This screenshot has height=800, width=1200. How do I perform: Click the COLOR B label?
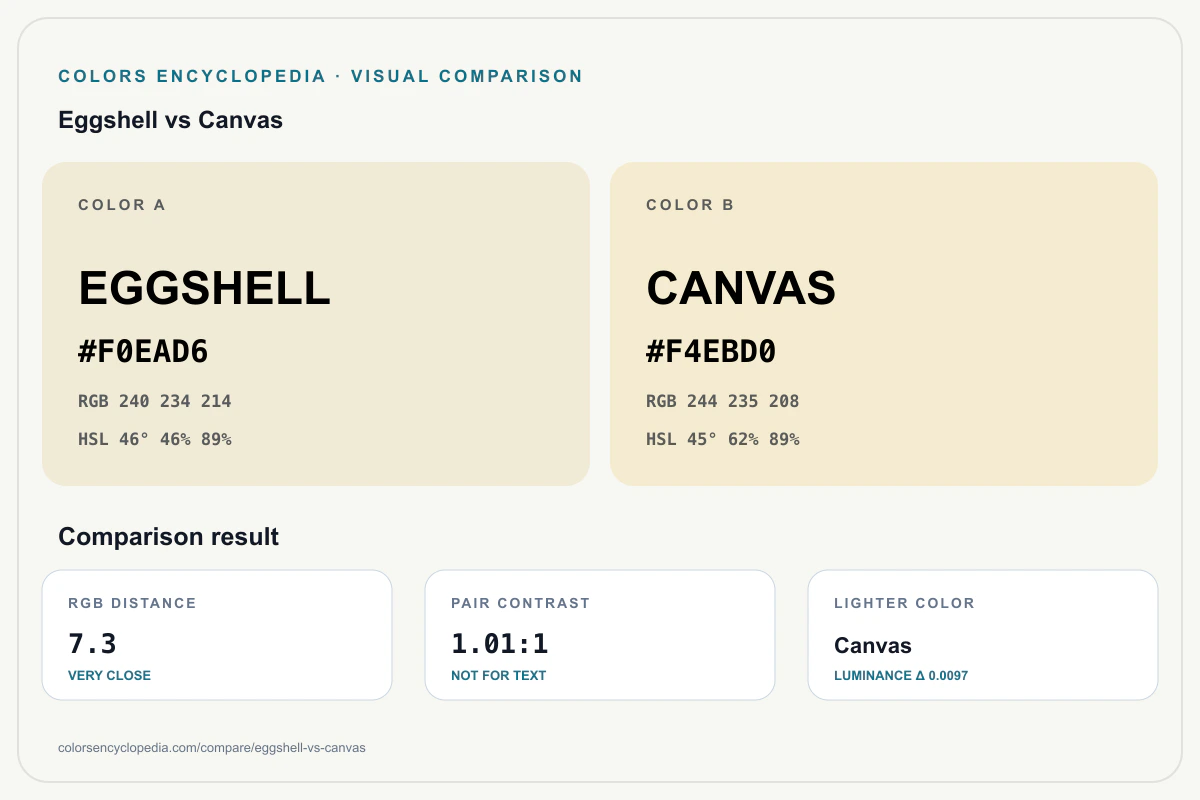pos(690,205)
